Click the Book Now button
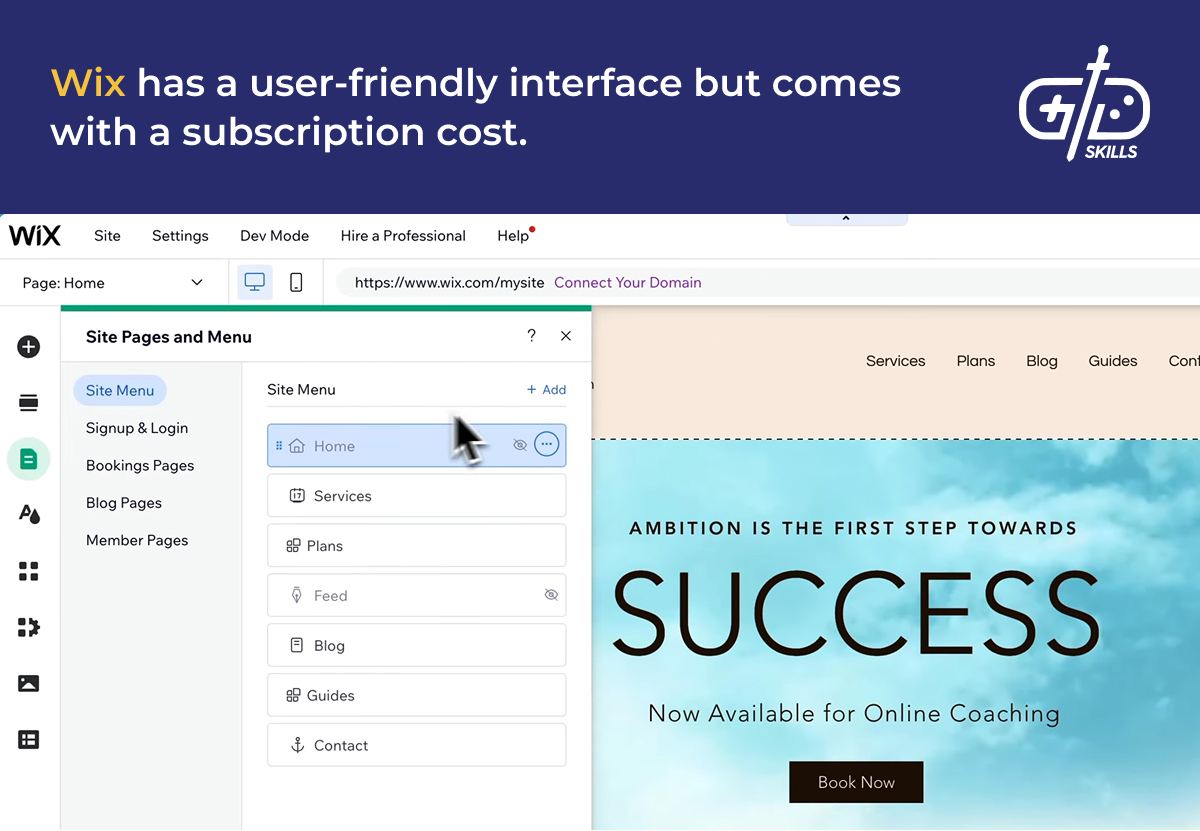Screen dimensions: 1200x831 point(856,782)
